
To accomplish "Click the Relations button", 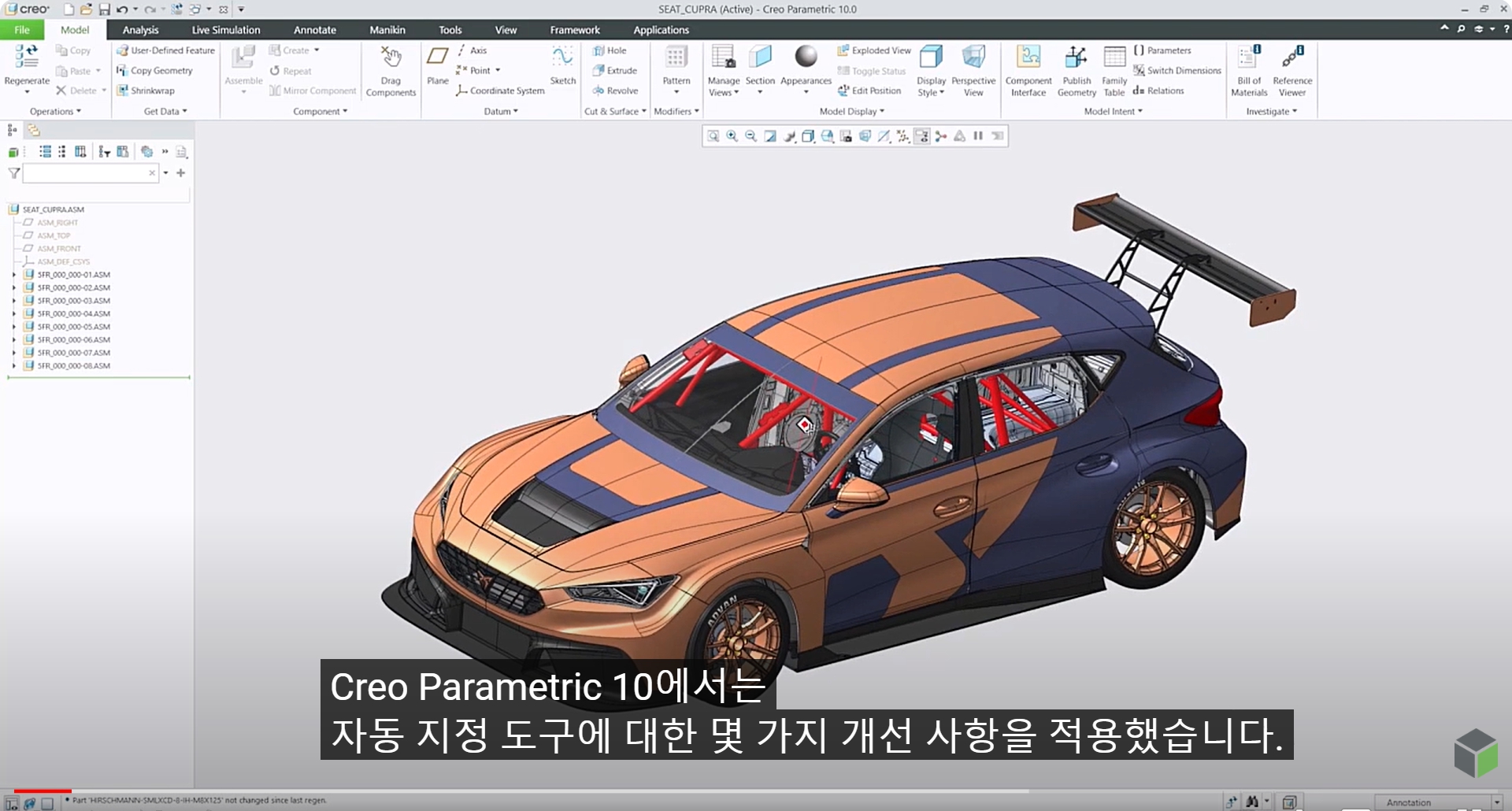I will 1158,91.
